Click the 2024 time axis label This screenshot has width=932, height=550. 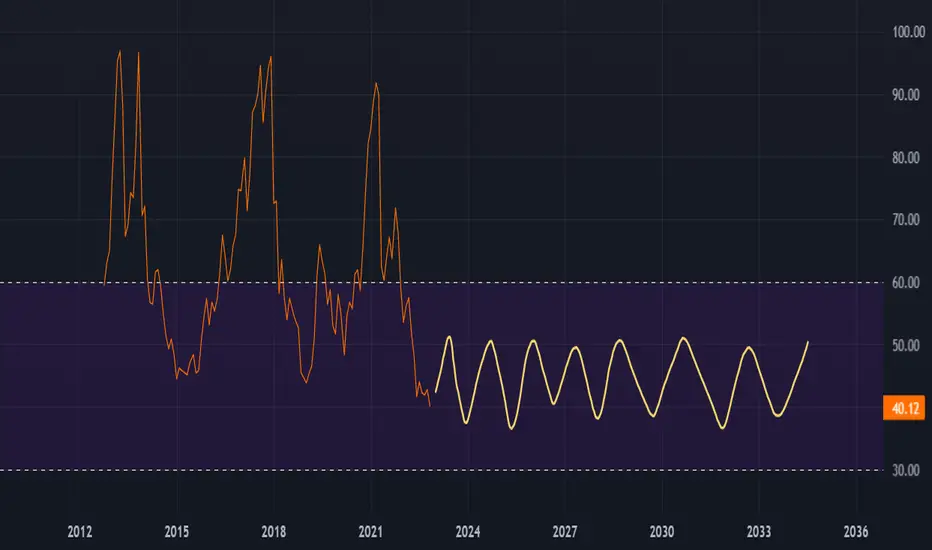pyautogui.click(x=468, y=532)
